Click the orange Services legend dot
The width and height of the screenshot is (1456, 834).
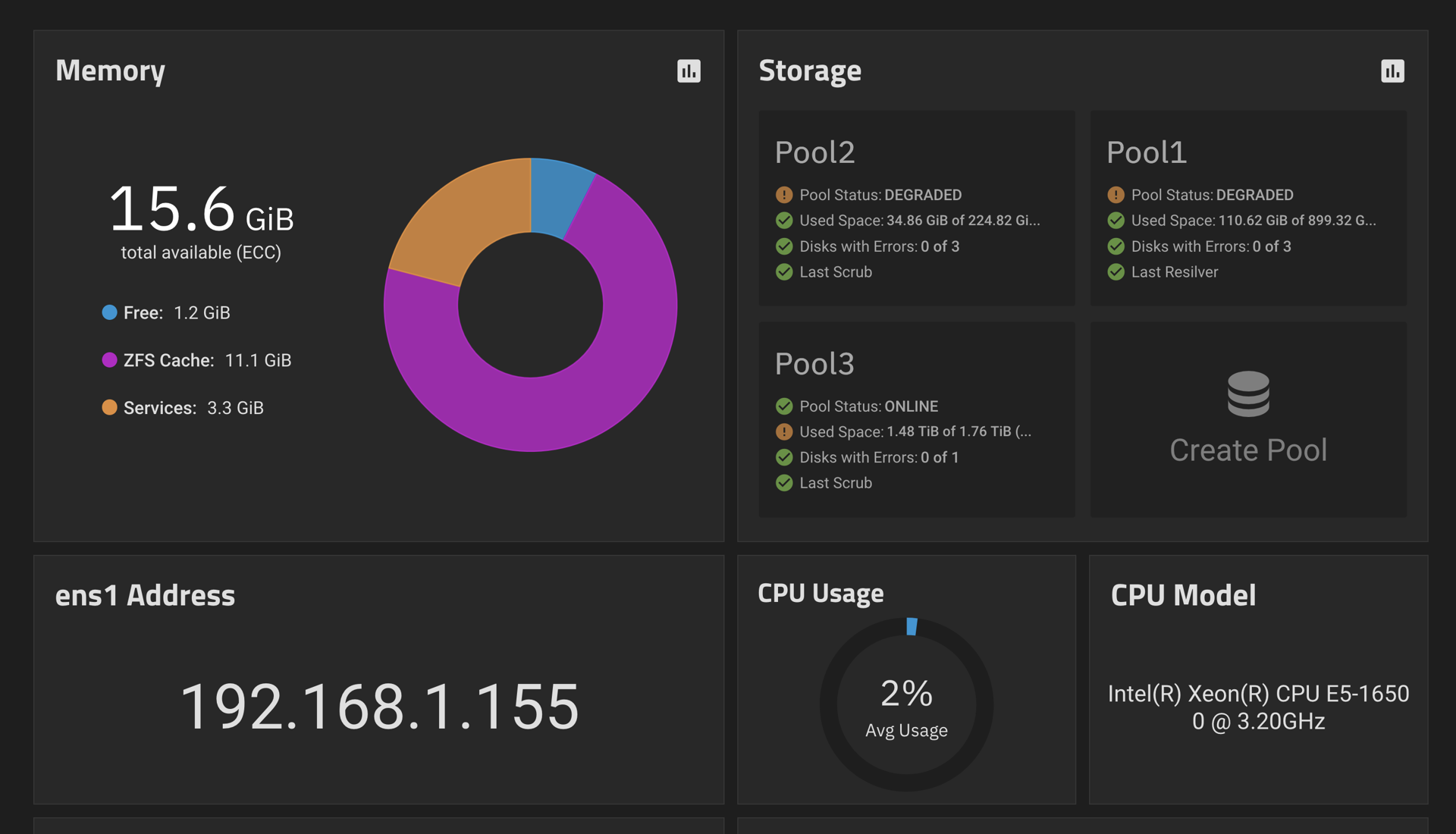[x=109, y=407]
